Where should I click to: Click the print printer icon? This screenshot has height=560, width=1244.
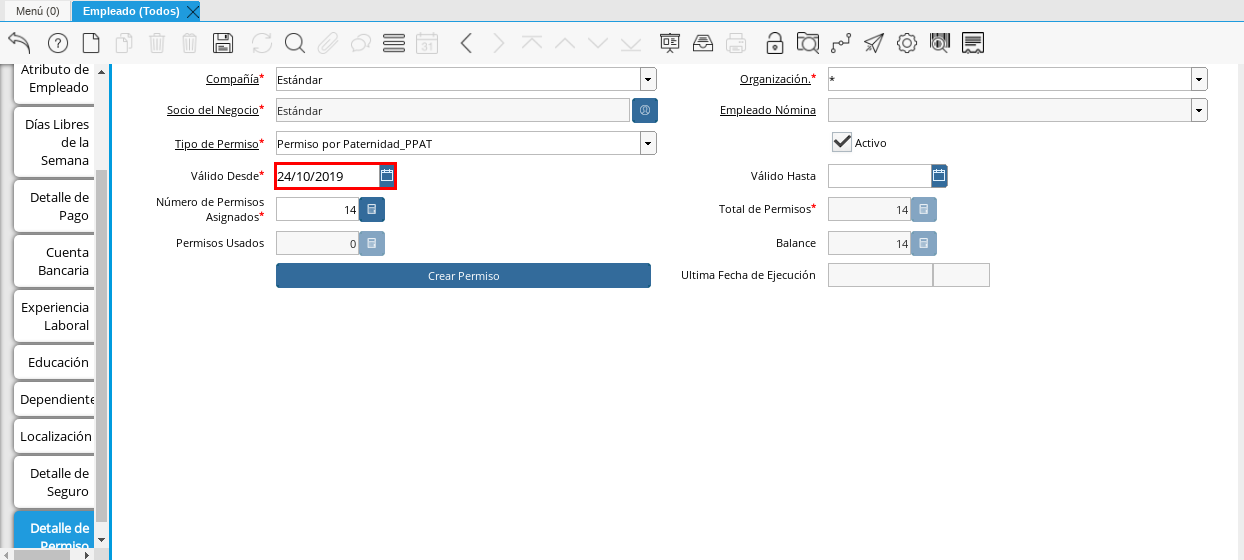point(736,43)
